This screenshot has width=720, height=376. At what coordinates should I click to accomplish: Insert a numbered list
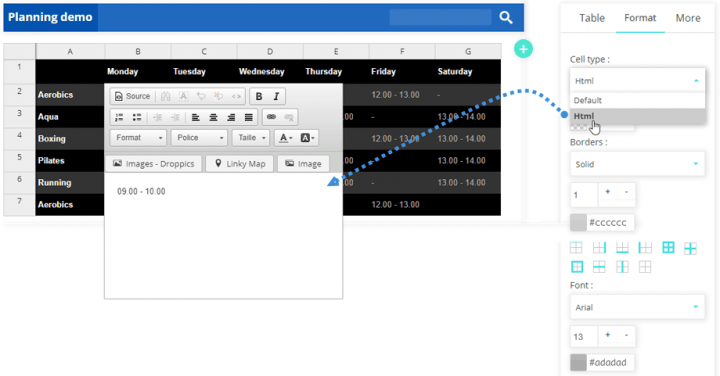tap(119, 117)
